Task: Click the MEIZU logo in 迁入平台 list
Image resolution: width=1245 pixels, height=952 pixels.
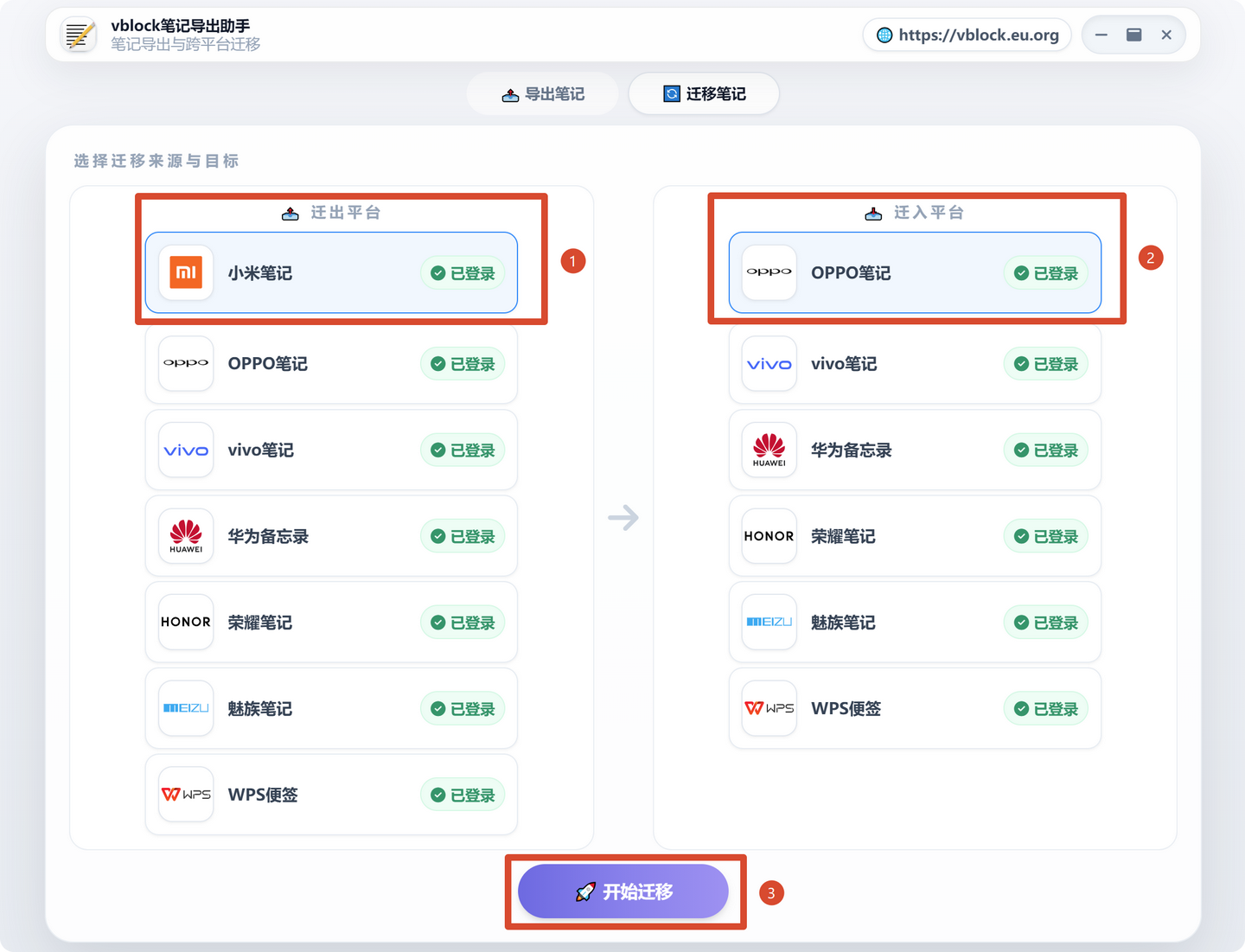Action: 769,622
